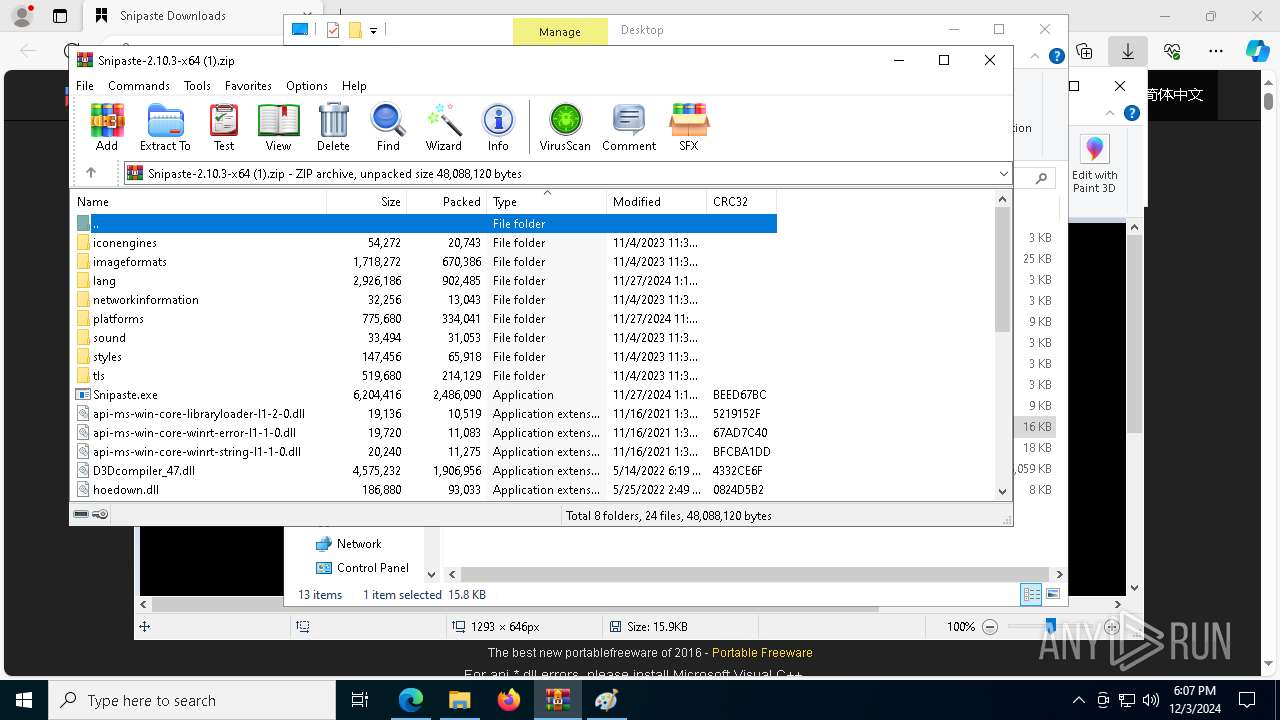Screen dimensions: 1280x720
Task: Click Paint zoom out minus button
Action: click(990, 627)
